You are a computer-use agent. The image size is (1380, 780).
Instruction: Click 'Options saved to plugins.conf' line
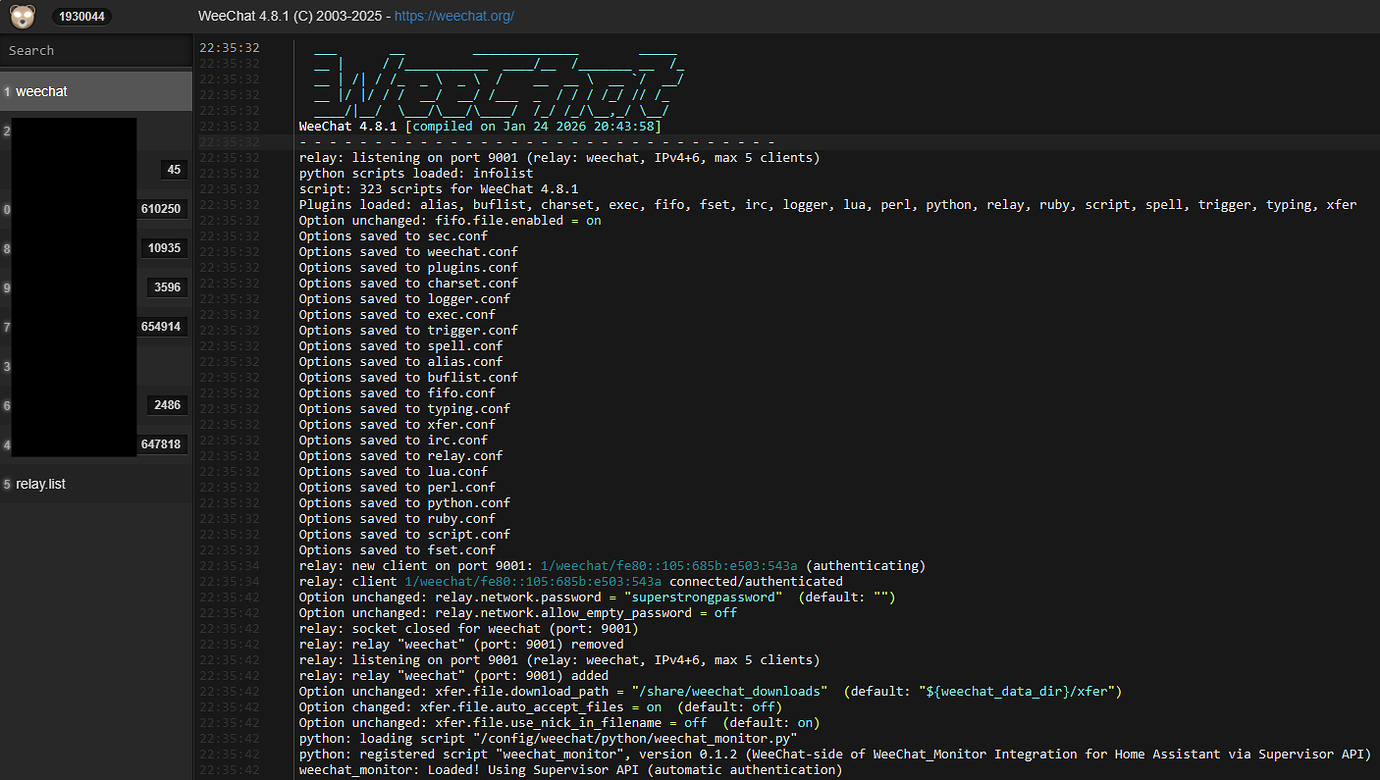(408, 267)
